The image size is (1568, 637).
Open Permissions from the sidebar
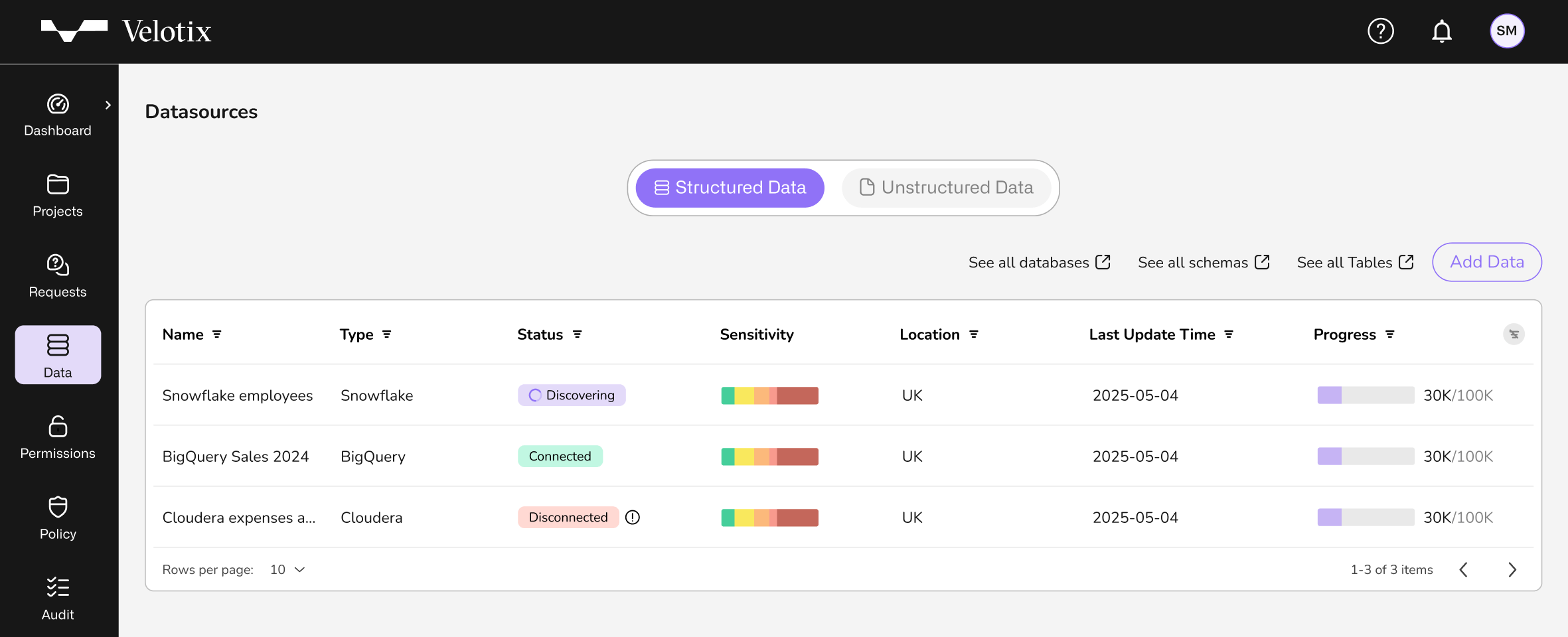click(x=58, y=438)
